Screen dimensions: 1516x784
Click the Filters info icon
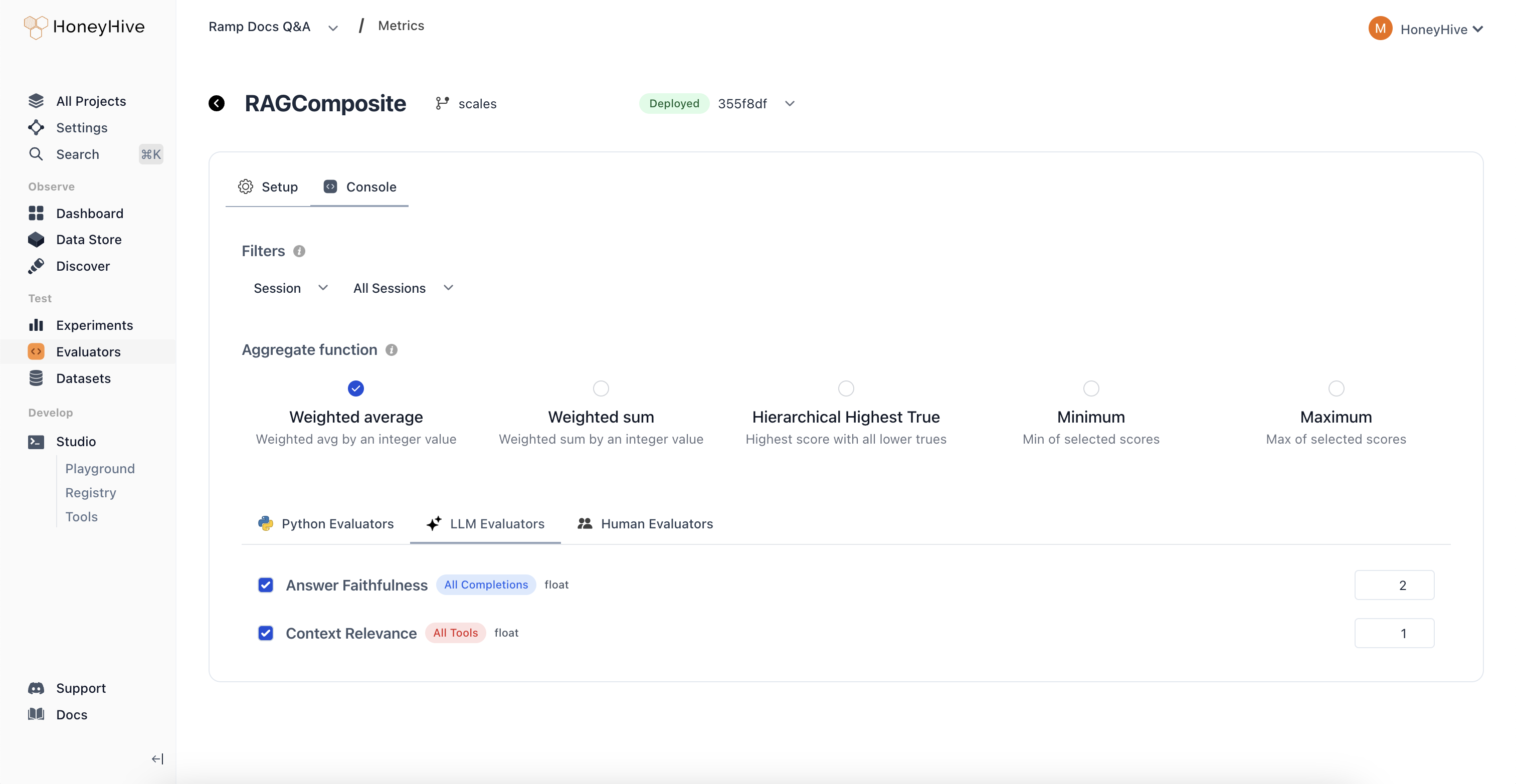tap(299, 251)
